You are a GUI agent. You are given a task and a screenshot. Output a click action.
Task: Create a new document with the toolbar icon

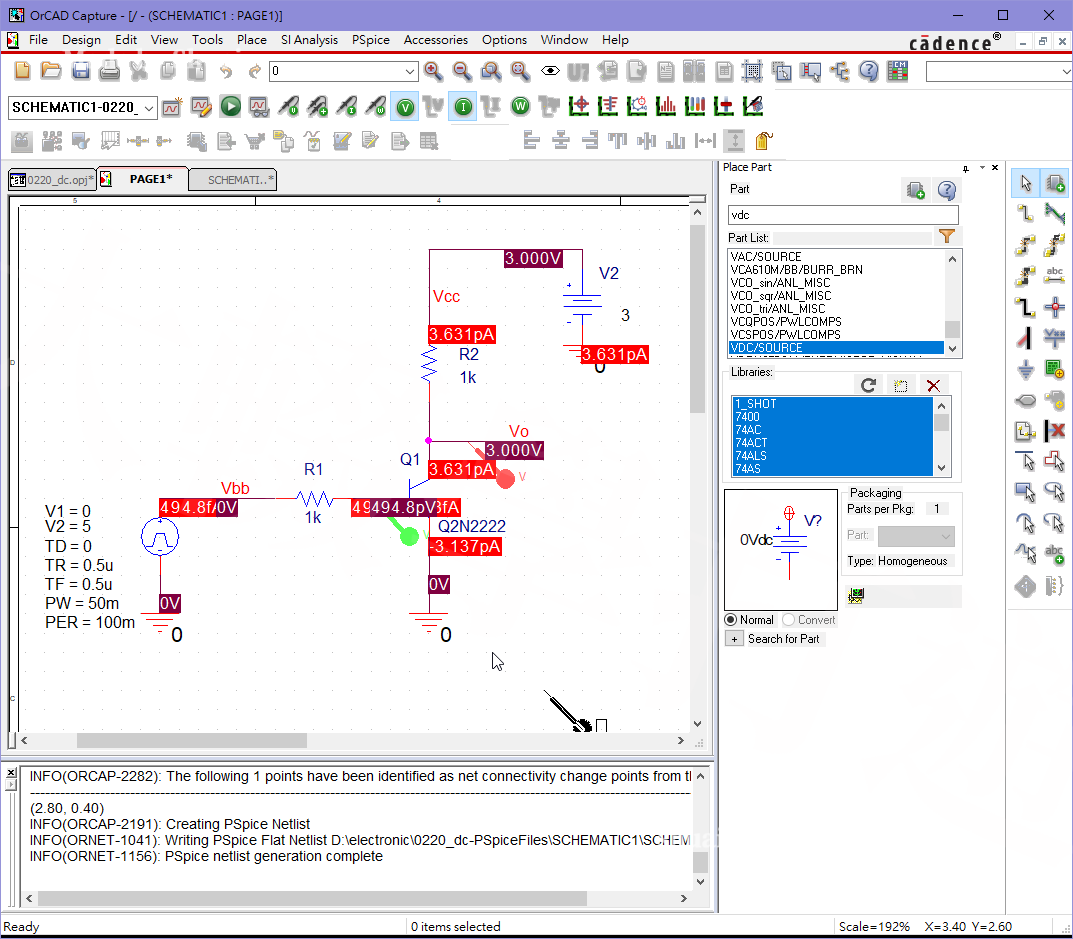22,70
